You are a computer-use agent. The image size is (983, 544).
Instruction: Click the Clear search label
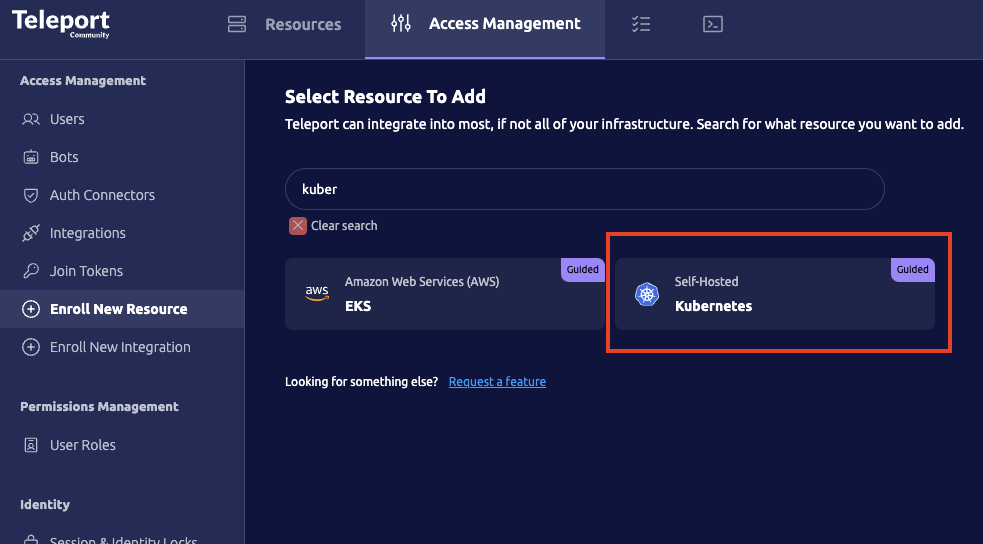344,226
